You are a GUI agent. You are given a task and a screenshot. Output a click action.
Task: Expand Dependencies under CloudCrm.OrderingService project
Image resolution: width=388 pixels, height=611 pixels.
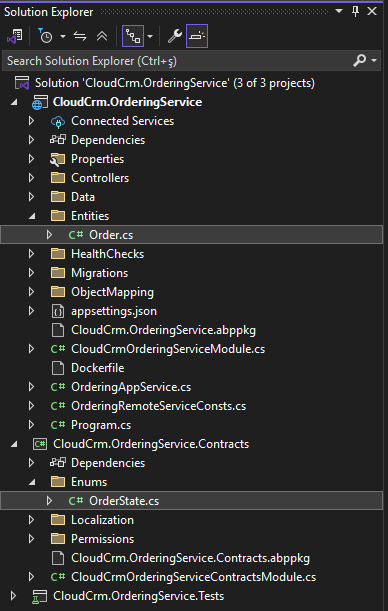coord(32,140)
